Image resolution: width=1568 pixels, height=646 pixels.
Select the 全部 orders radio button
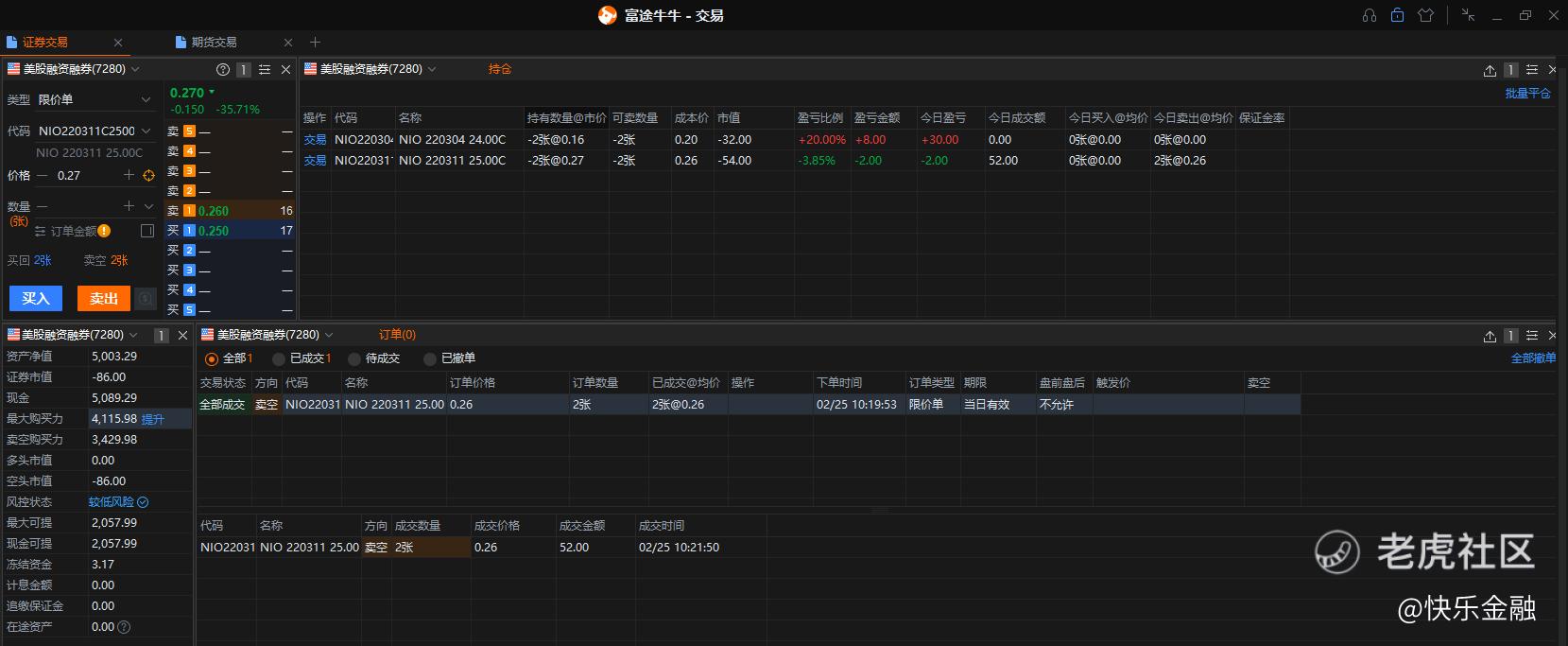[211, 359]
